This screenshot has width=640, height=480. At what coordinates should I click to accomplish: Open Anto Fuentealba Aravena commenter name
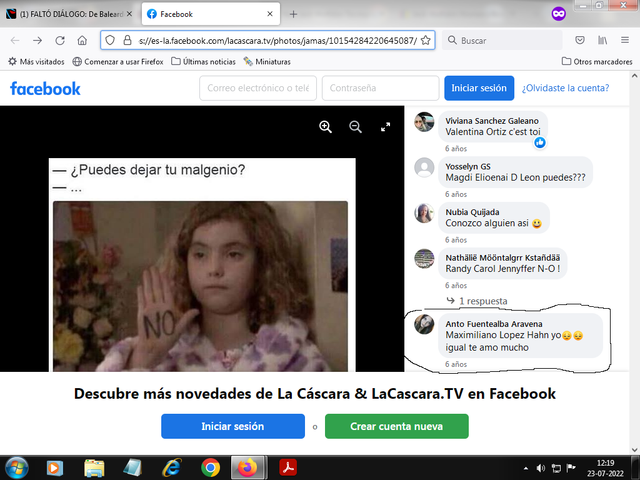coord(494,324)
